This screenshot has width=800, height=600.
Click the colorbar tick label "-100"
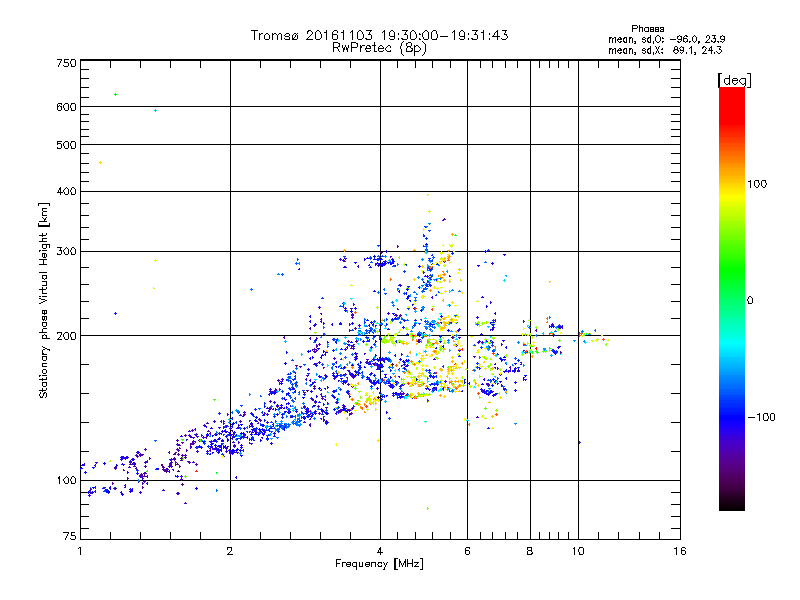pyautogui.click(x=761, y=417)
